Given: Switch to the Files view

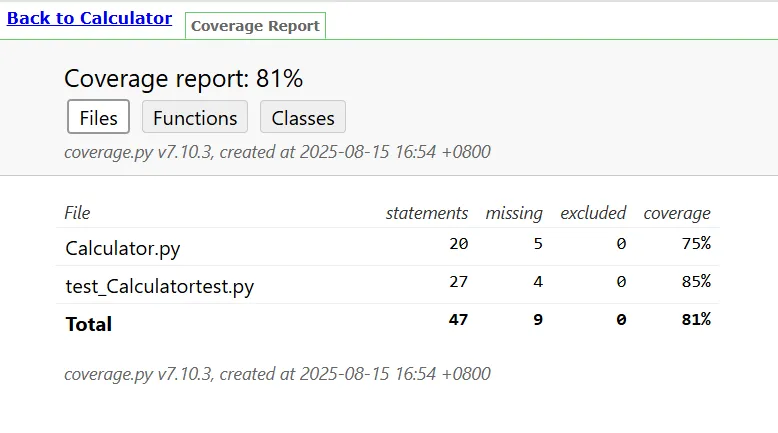Looking at the screenshot, I should pyautogui.click(x=98, y=118).
